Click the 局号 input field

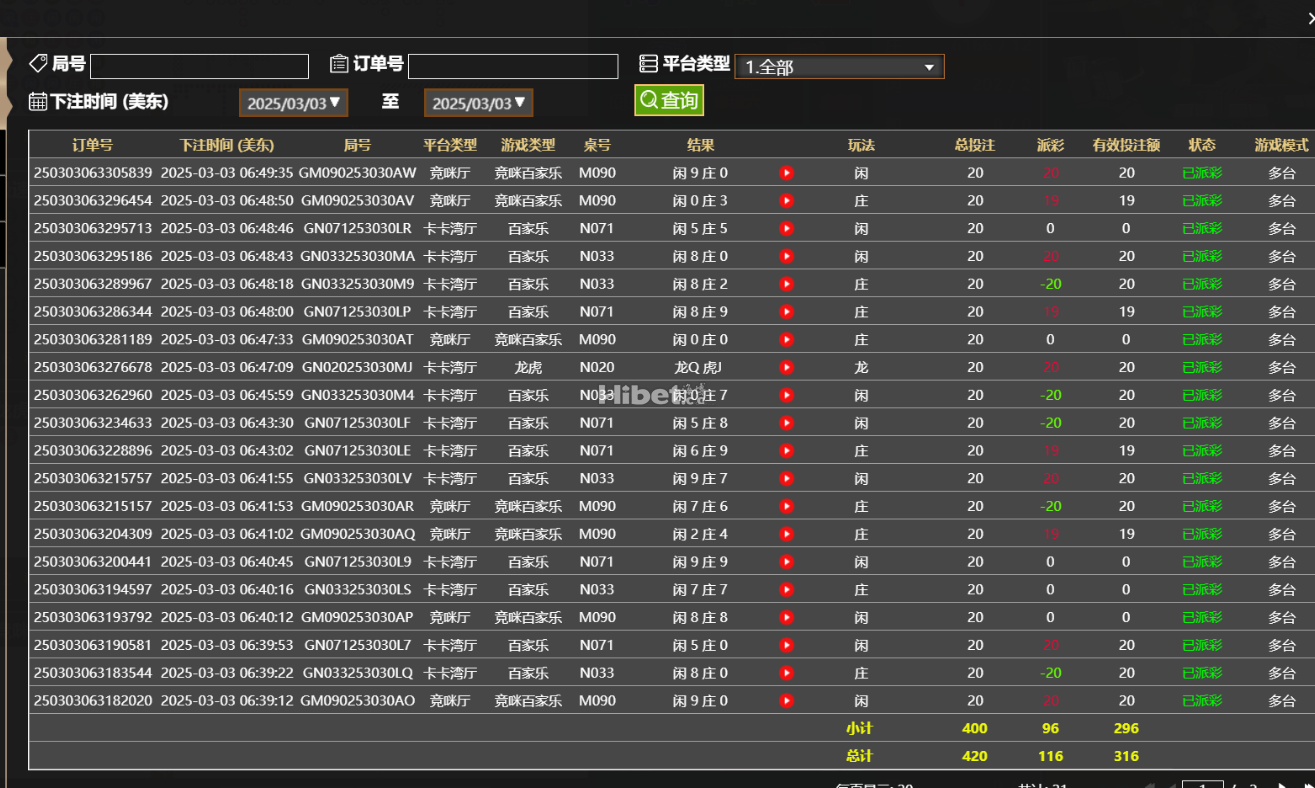coord(199,66)
